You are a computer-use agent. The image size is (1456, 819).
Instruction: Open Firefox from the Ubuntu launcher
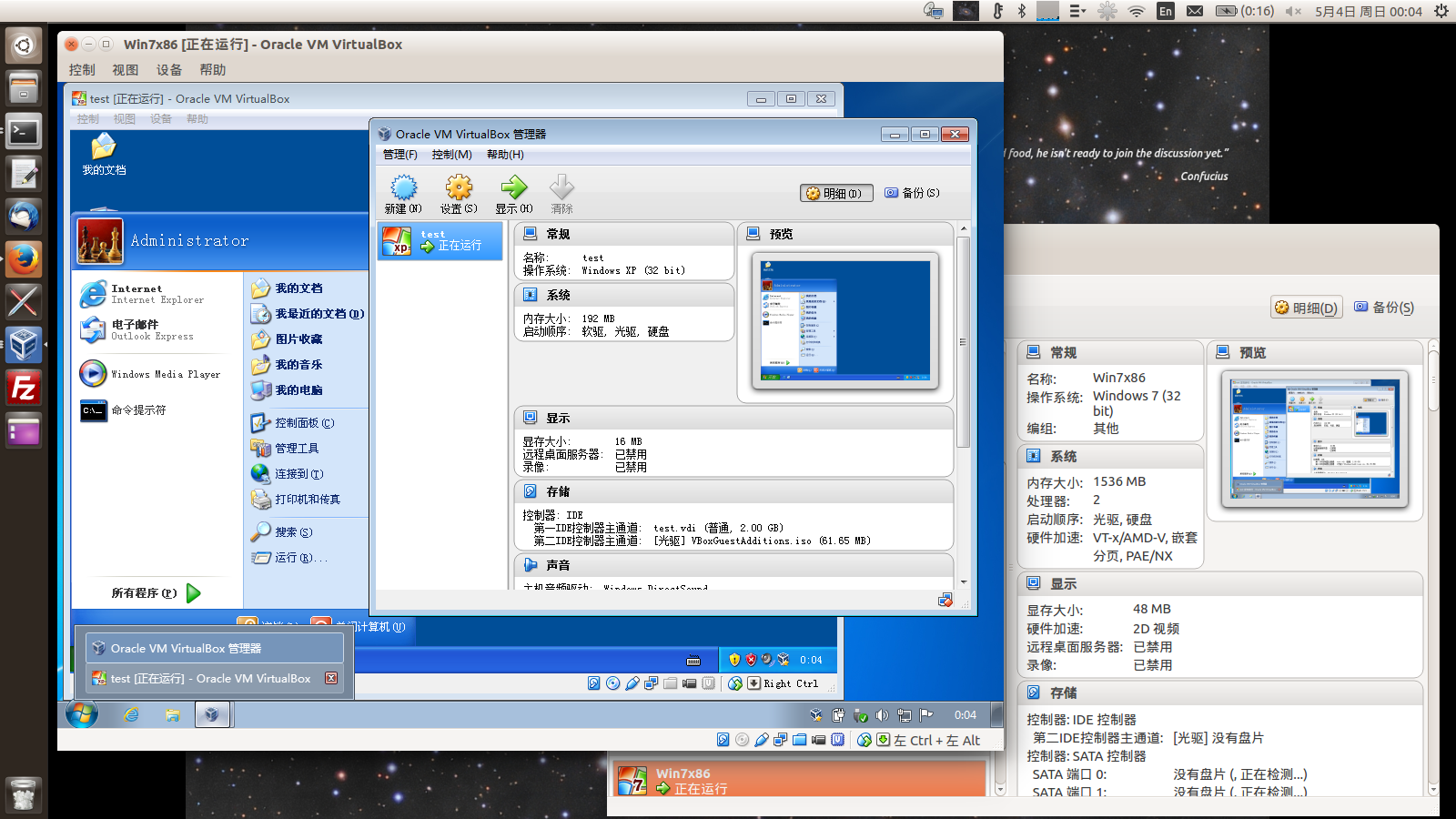tap(24, 259)
